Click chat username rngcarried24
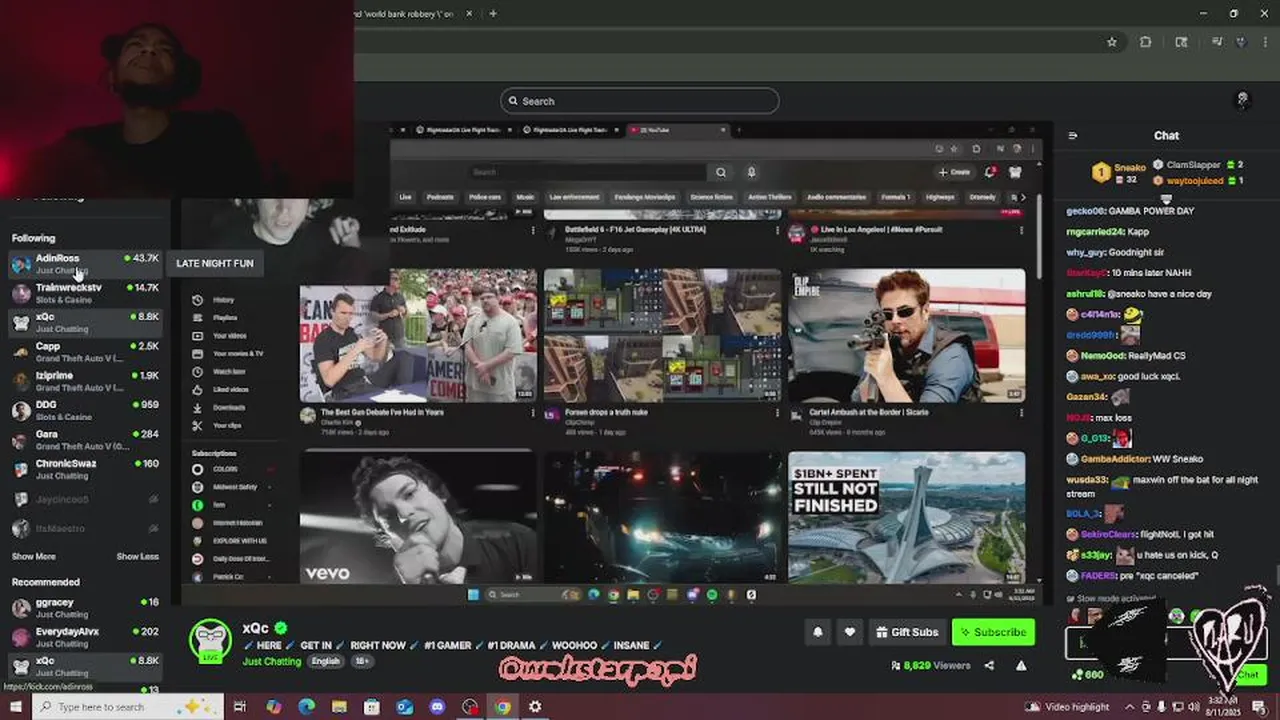 click(1095, 231)
